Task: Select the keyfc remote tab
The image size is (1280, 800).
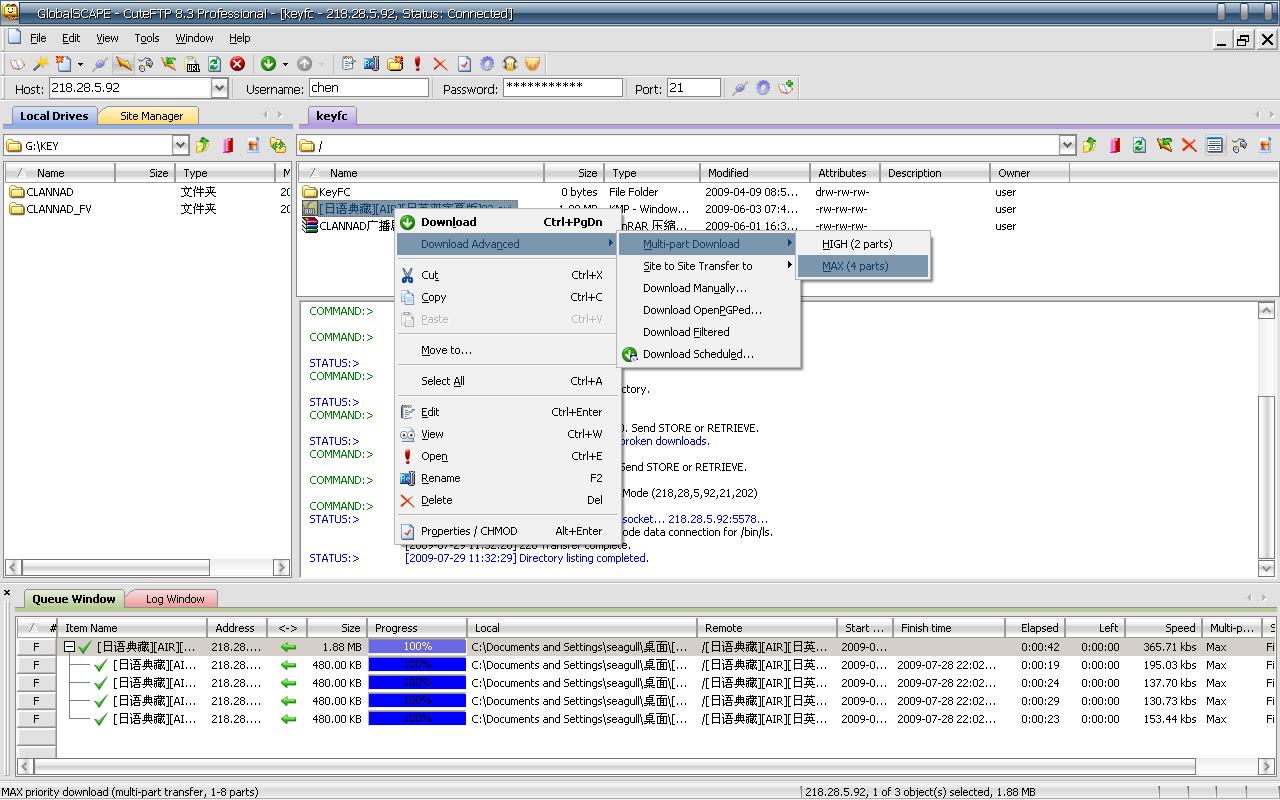Action: click(332, 116)
